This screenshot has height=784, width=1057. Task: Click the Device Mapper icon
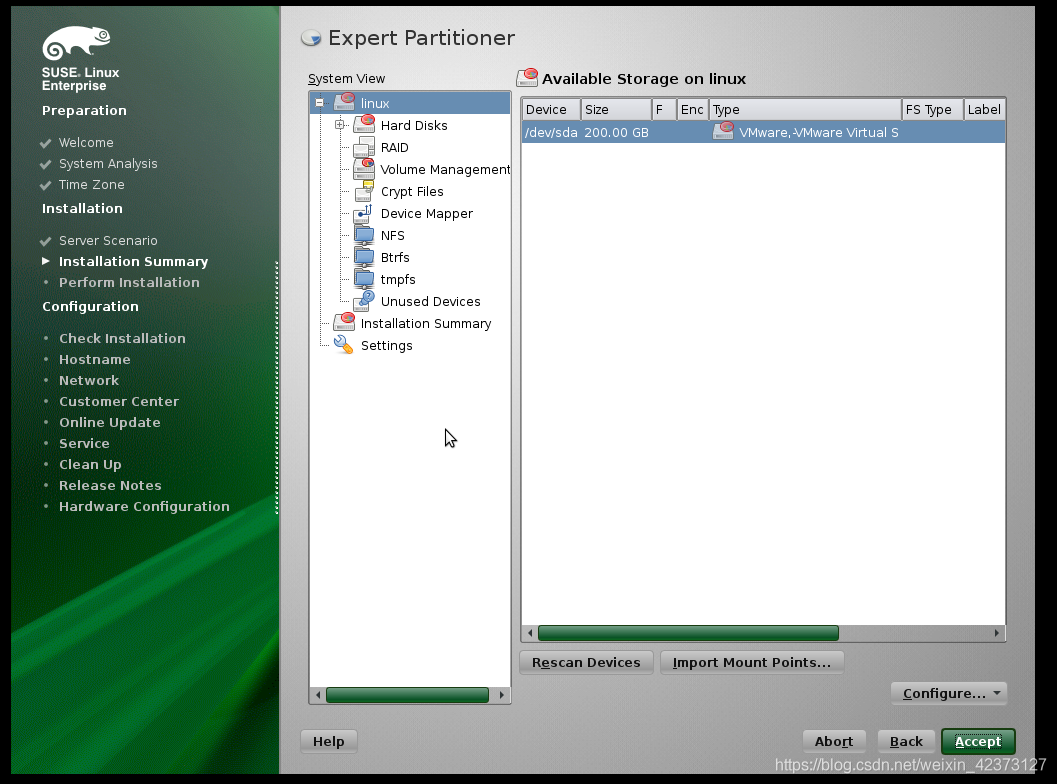(364, 214)
